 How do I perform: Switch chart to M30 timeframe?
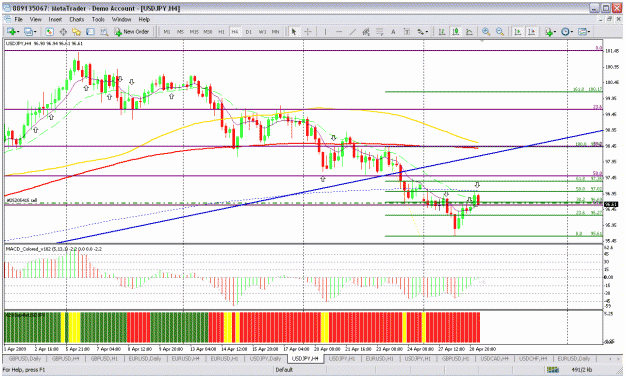pos(208,32)
